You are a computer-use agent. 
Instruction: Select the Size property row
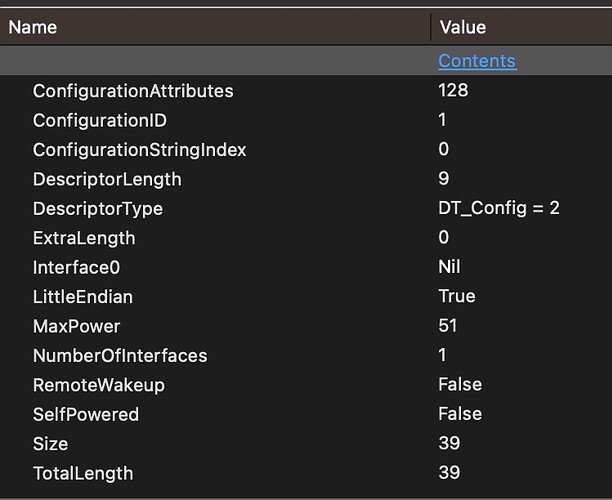pyautogui.click(x=306, y=444)
